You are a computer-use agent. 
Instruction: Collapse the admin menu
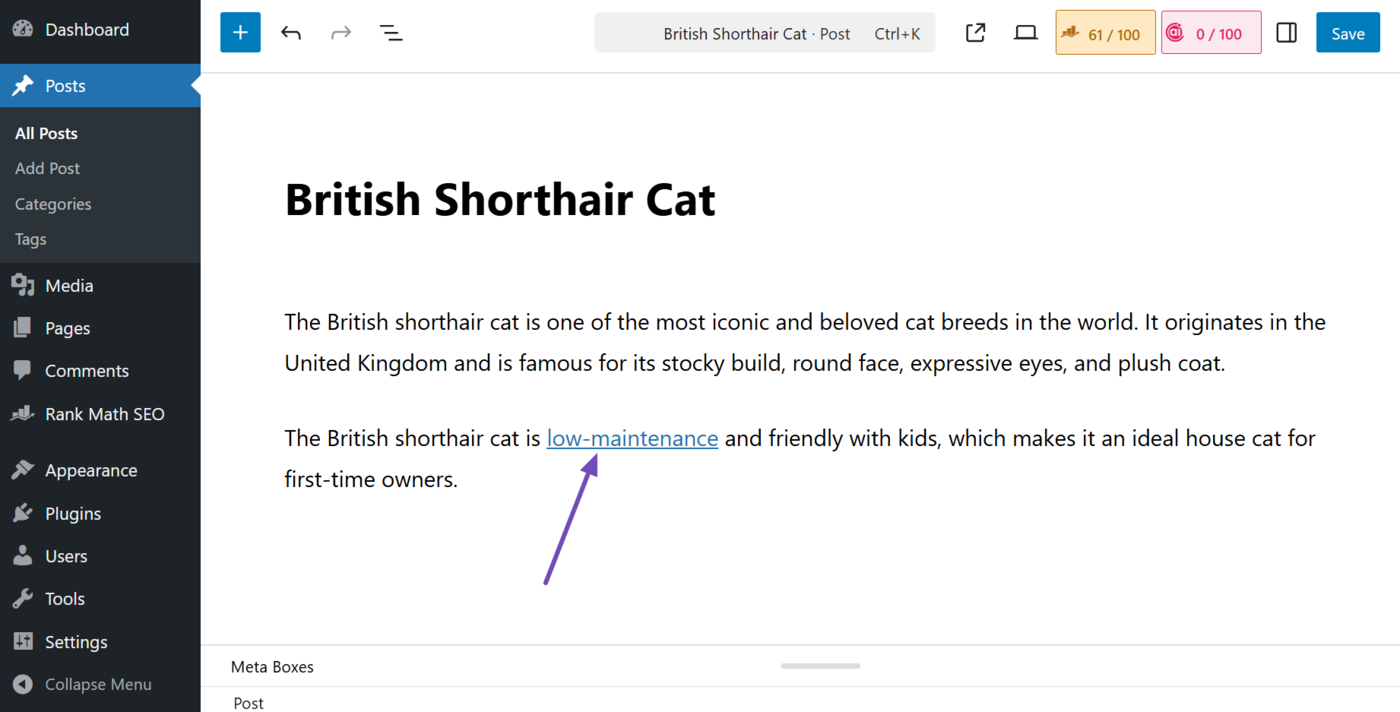81,684
